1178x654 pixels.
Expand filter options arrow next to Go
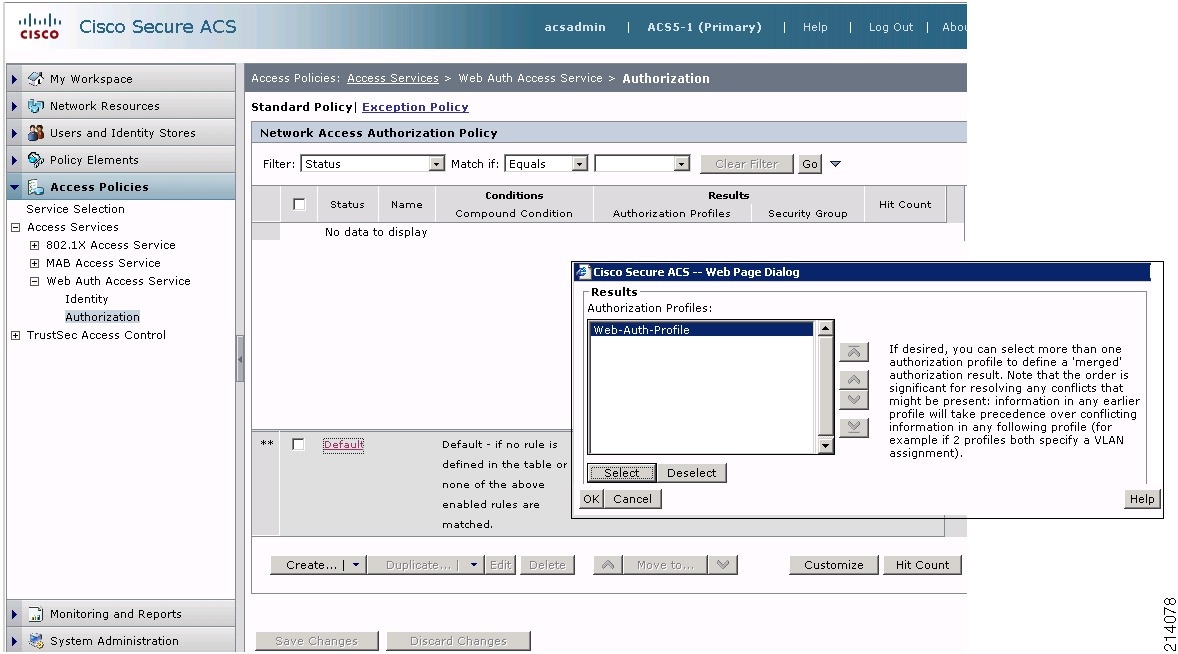835,164
